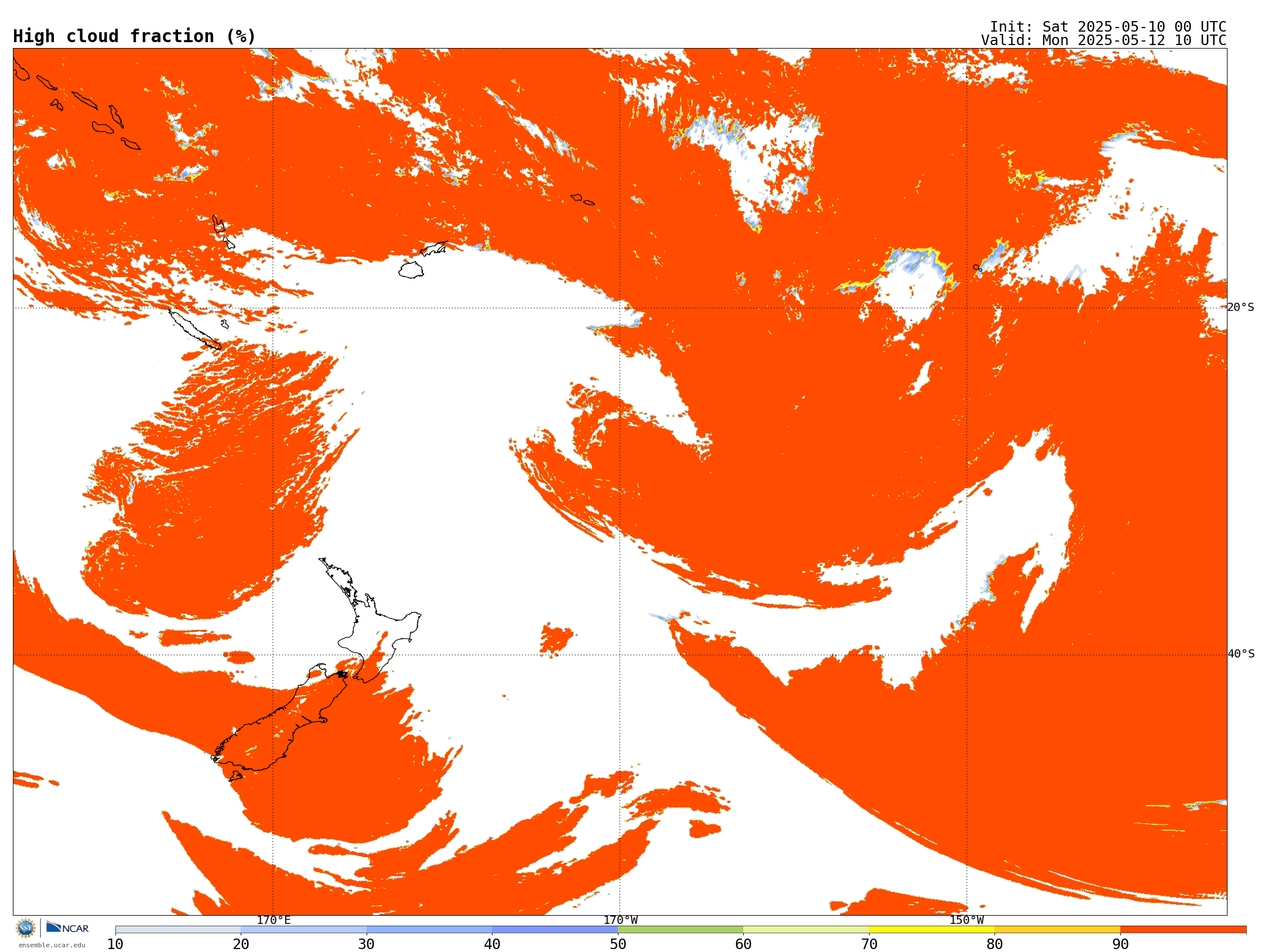The width and height of the screenshot is (1265, 952).
Task: Click the colorbar label 70
Action: pyautogui.click(x=869, y=944)
